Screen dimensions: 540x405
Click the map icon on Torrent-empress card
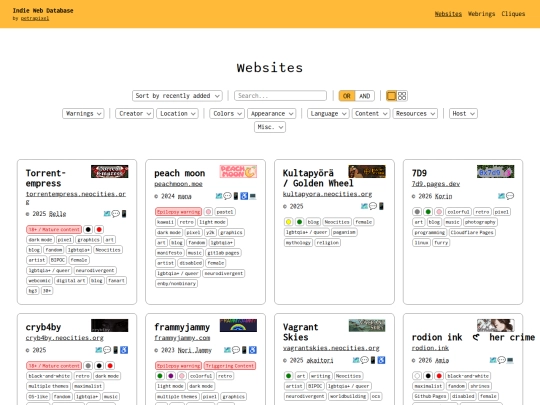tap(107, 214)
